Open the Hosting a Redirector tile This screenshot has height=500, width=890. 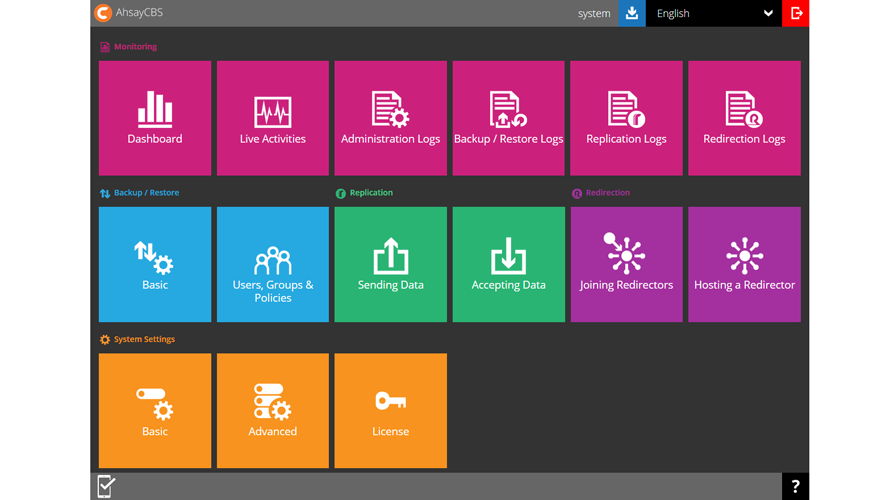[744, 264]
